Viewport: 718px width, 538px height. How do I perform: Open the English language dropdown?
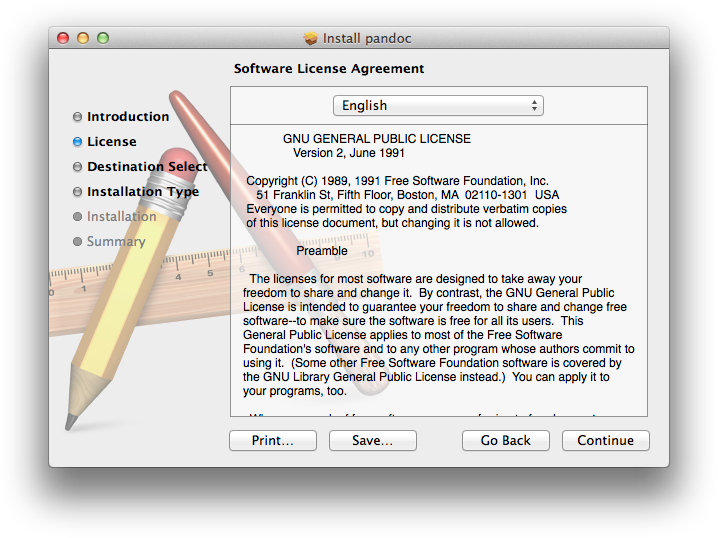(438, 105)
